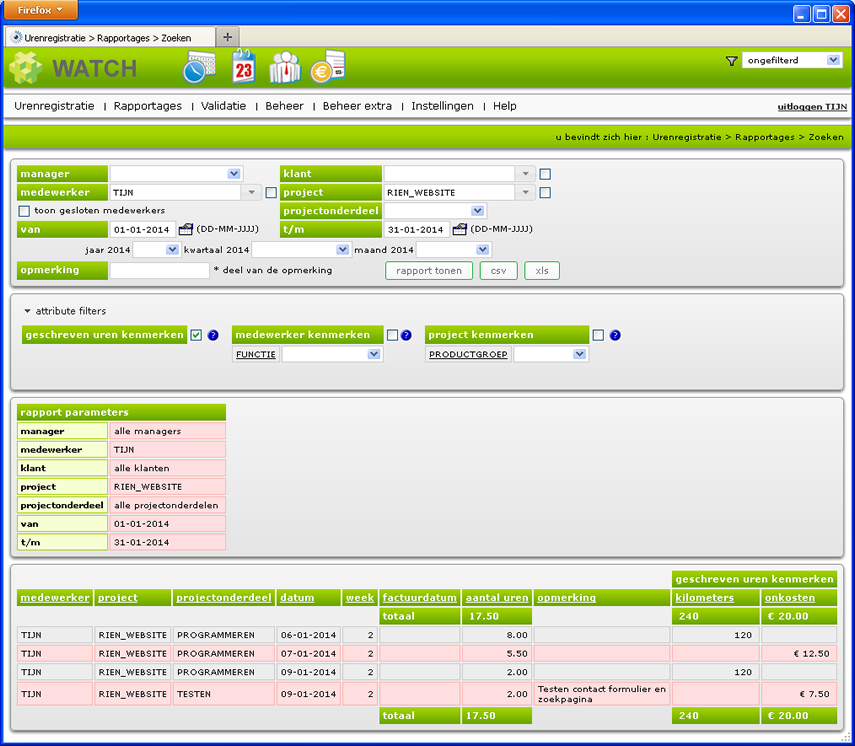
Task: Open the Beheer menu
Action: pos(285,106)
